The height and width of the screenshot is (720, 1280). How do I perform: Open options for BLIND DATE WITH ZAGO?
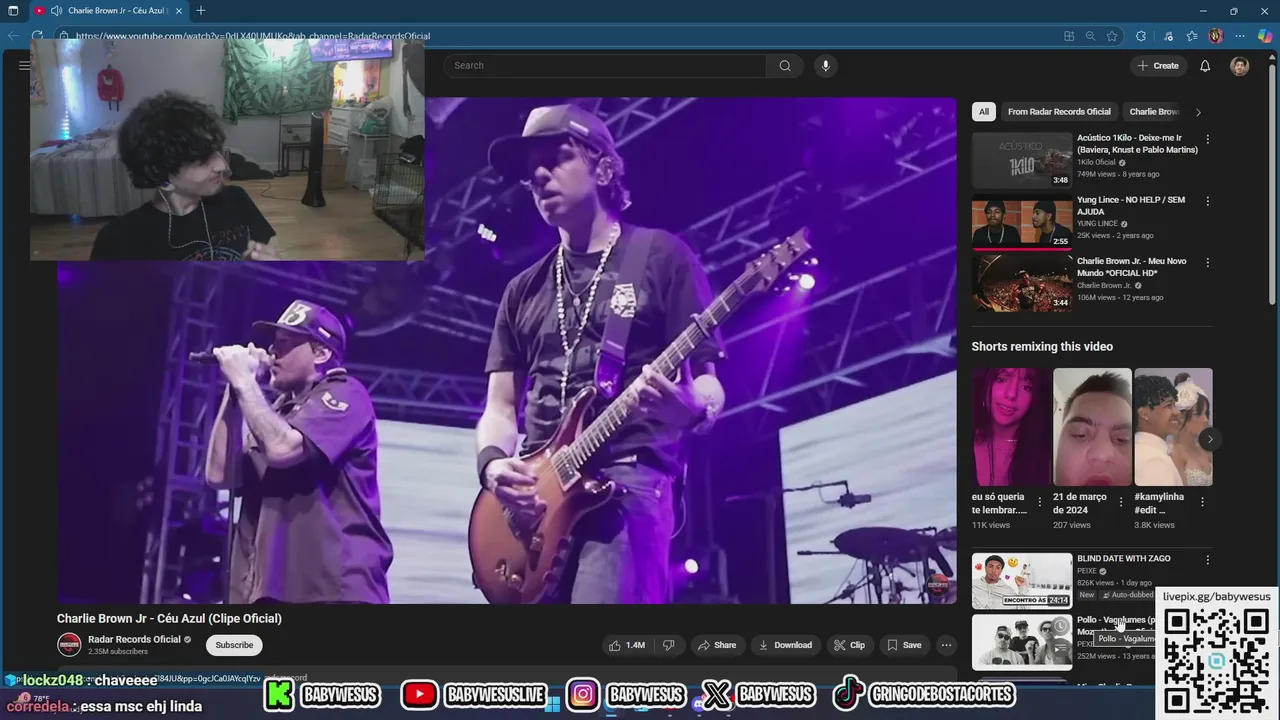pyautogui.click(x=1207, y=560)
